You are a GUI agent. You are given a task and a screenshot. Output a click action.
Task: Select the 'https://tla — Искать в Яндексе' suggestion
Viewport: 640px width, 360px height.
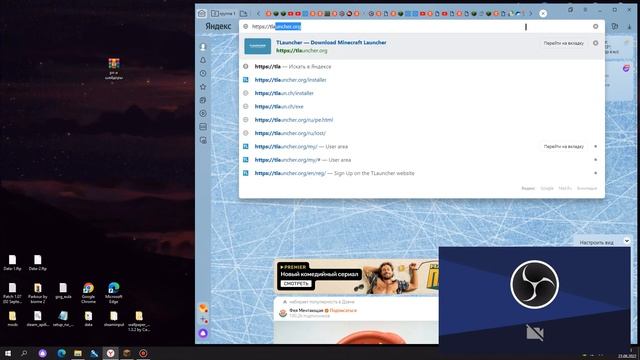(422, 67)
